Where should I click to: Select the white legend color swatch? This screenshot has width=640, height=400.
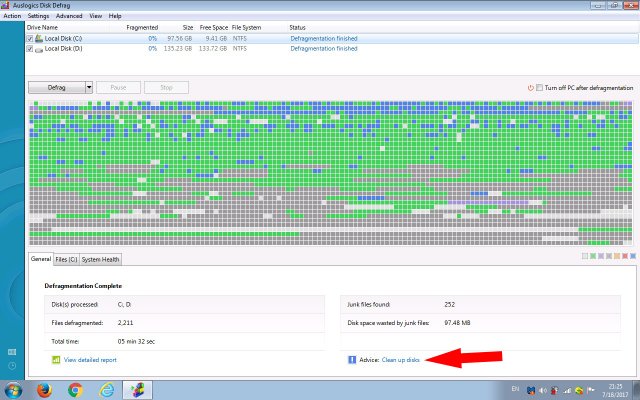585,256
